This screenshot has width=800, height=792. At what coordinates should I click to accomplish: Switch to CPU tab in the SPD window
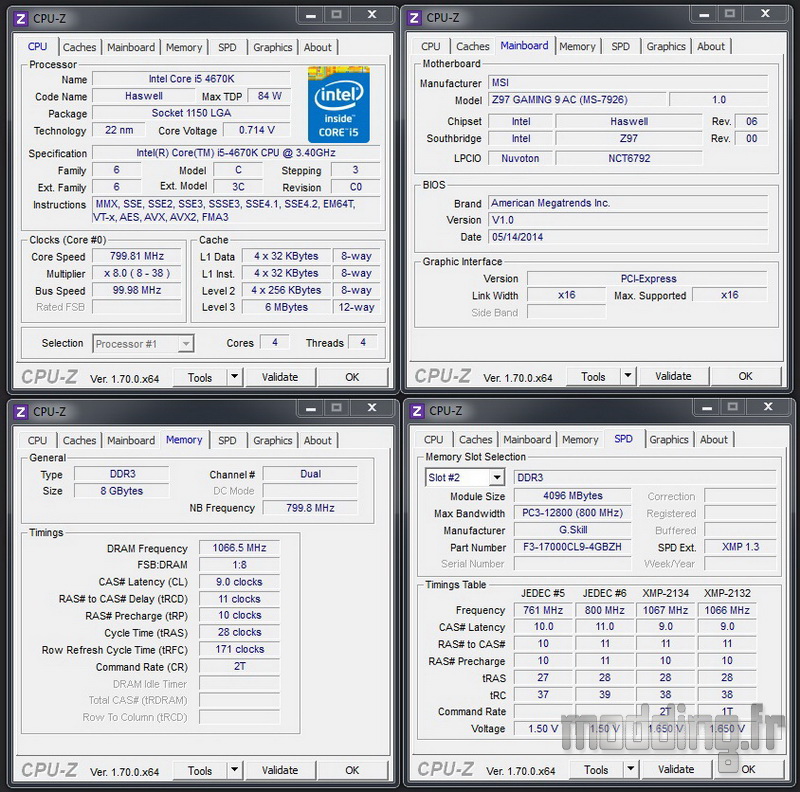(433, 439)
